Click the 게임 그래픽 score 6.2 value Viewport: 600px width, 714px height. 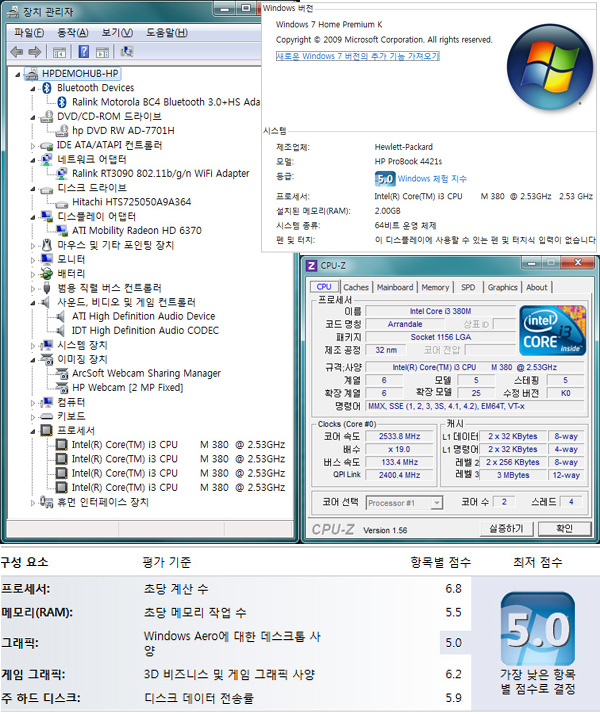click(453, 674)
